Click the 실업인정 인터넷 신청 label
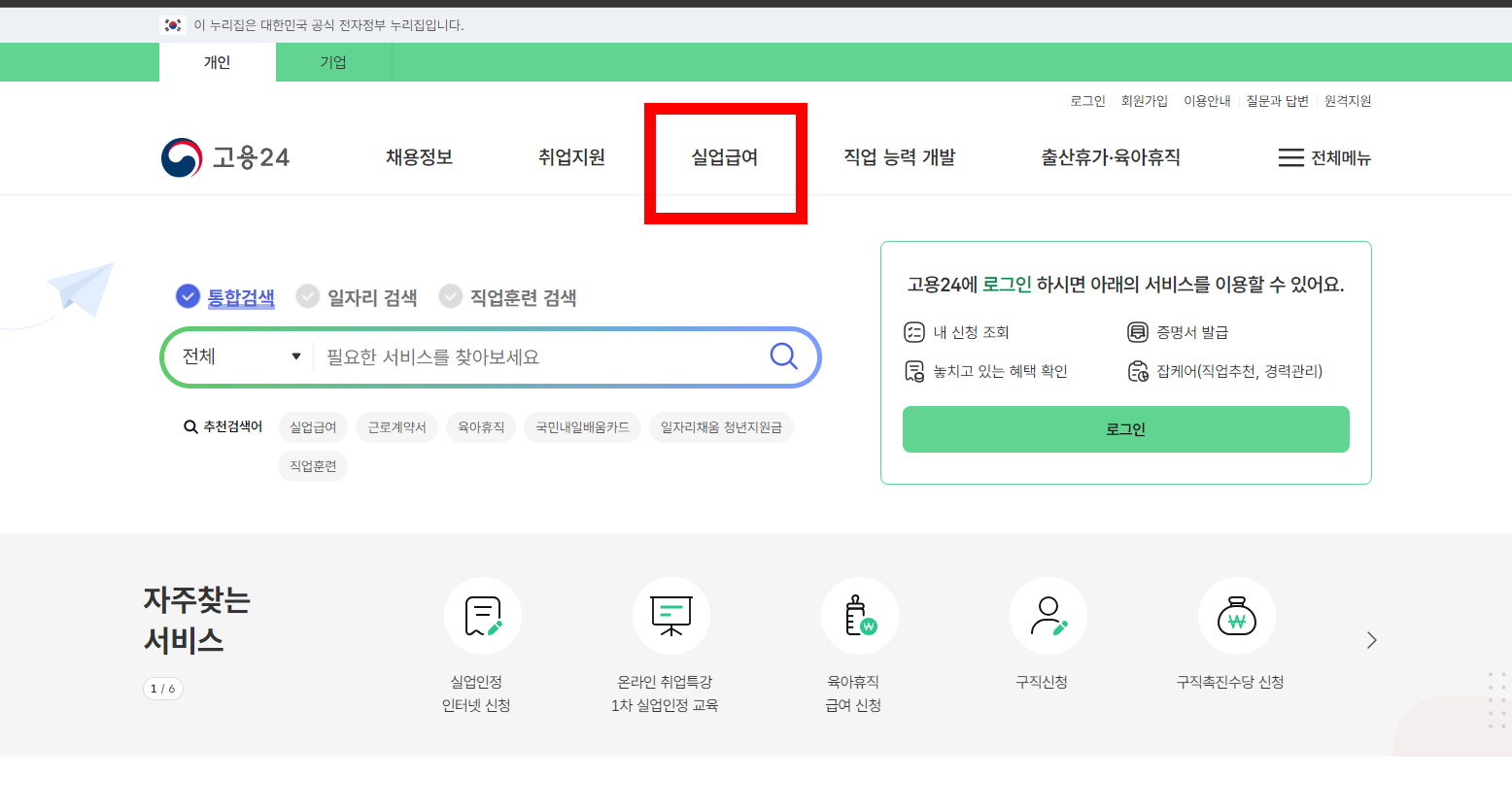This screenshot has height=812, width=1512. coord(476,694)
